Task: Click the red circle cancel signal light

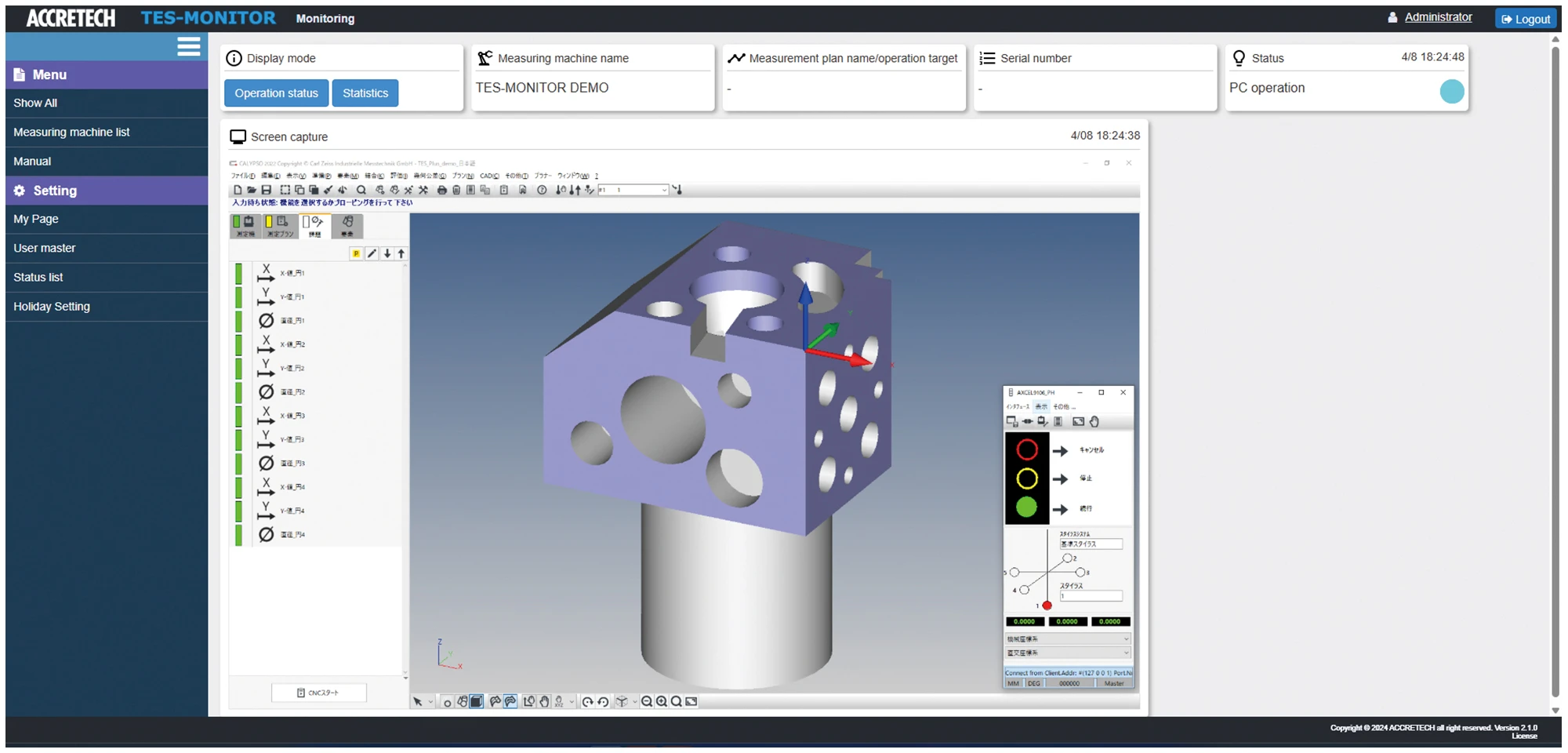Action: click(x=1027, y=449)
